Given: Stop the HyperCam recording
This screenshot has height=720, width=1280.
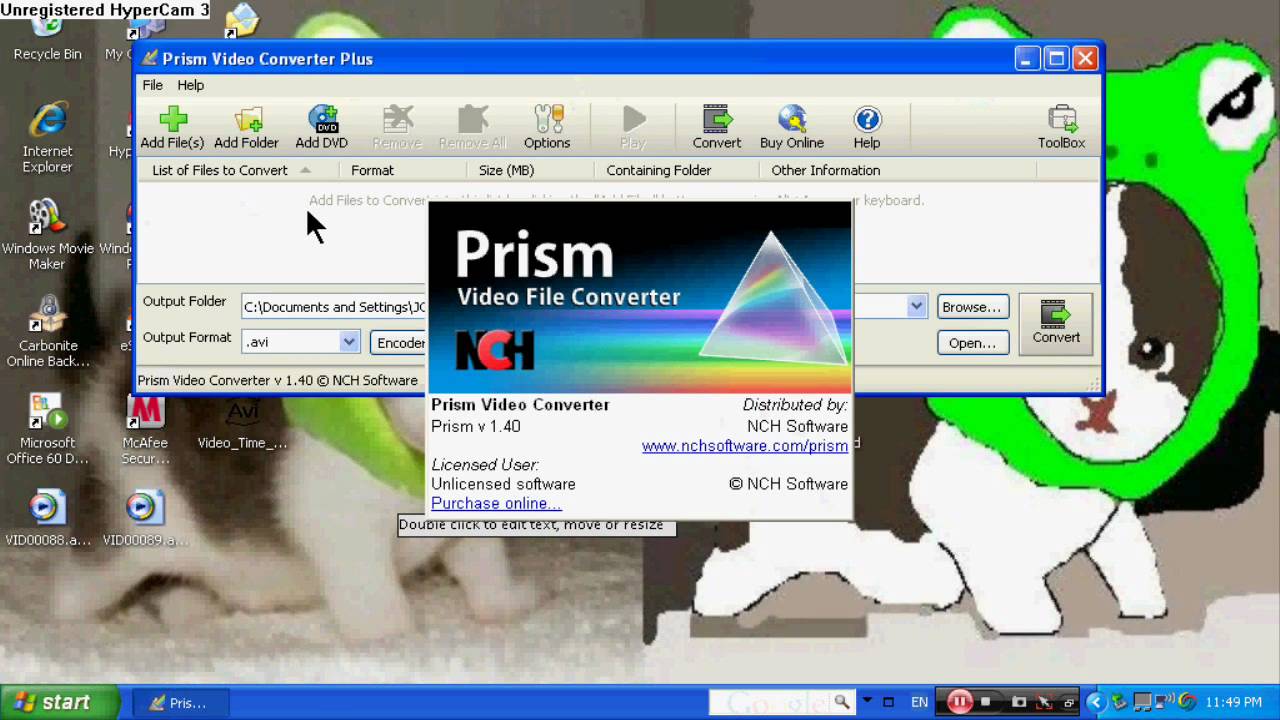Looking at the screenshot, I should point(986,702).
